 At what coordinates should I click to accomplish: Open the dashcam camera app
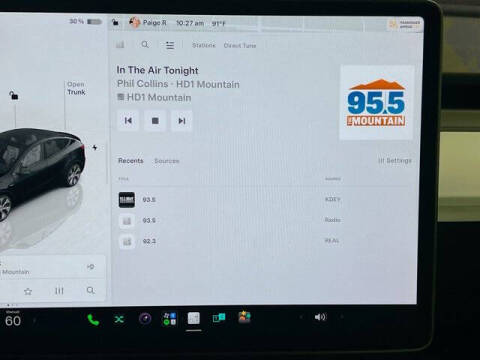pyautogui.click(x=145, y=319)
